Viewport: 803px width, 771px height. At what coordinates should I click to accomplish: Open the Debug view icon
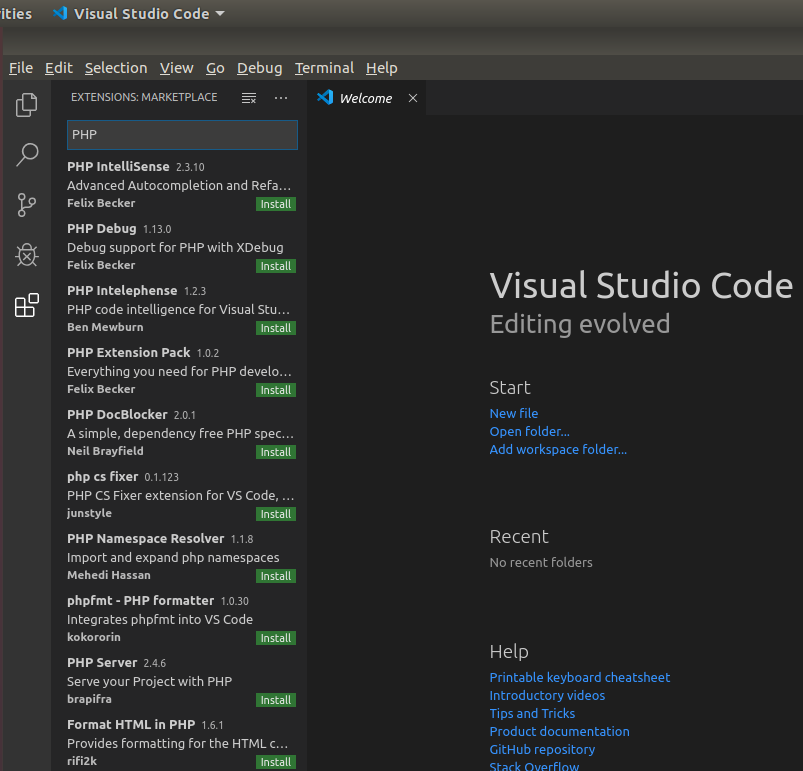click(27, 254)
